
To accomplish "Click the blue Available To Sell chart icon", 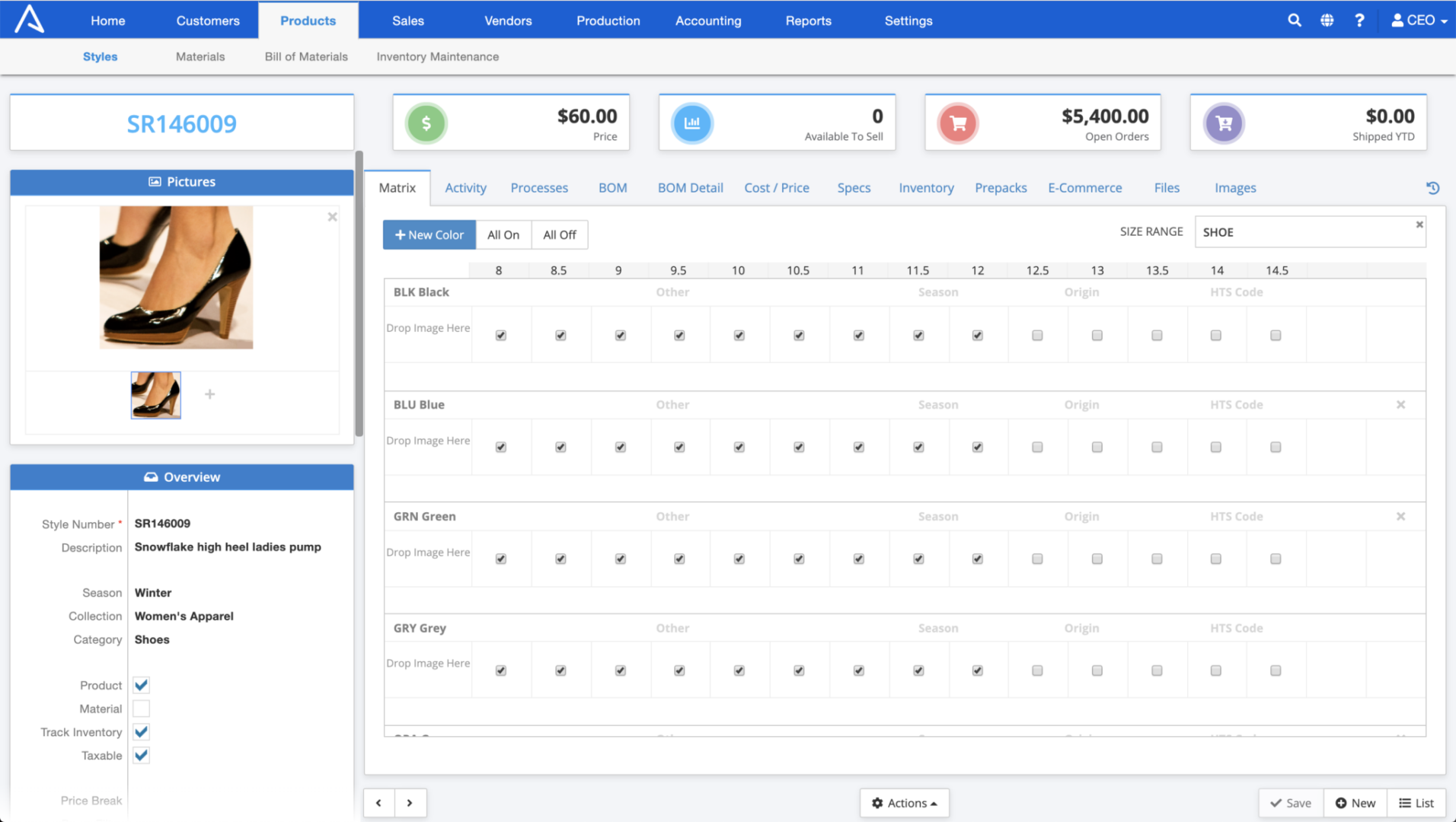I will pos(691,123).
